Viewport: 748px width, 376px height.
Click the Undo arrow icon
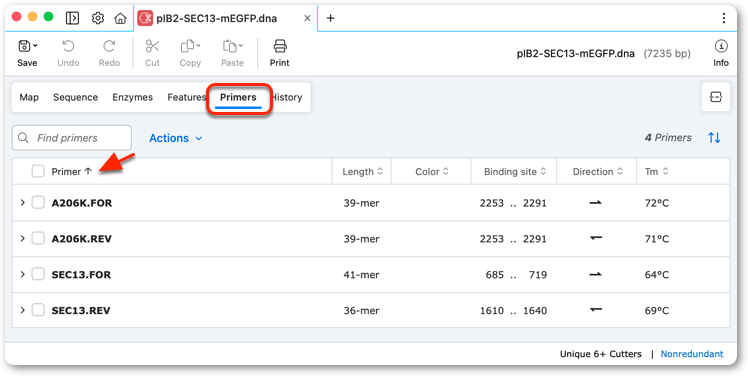[68, 46]
